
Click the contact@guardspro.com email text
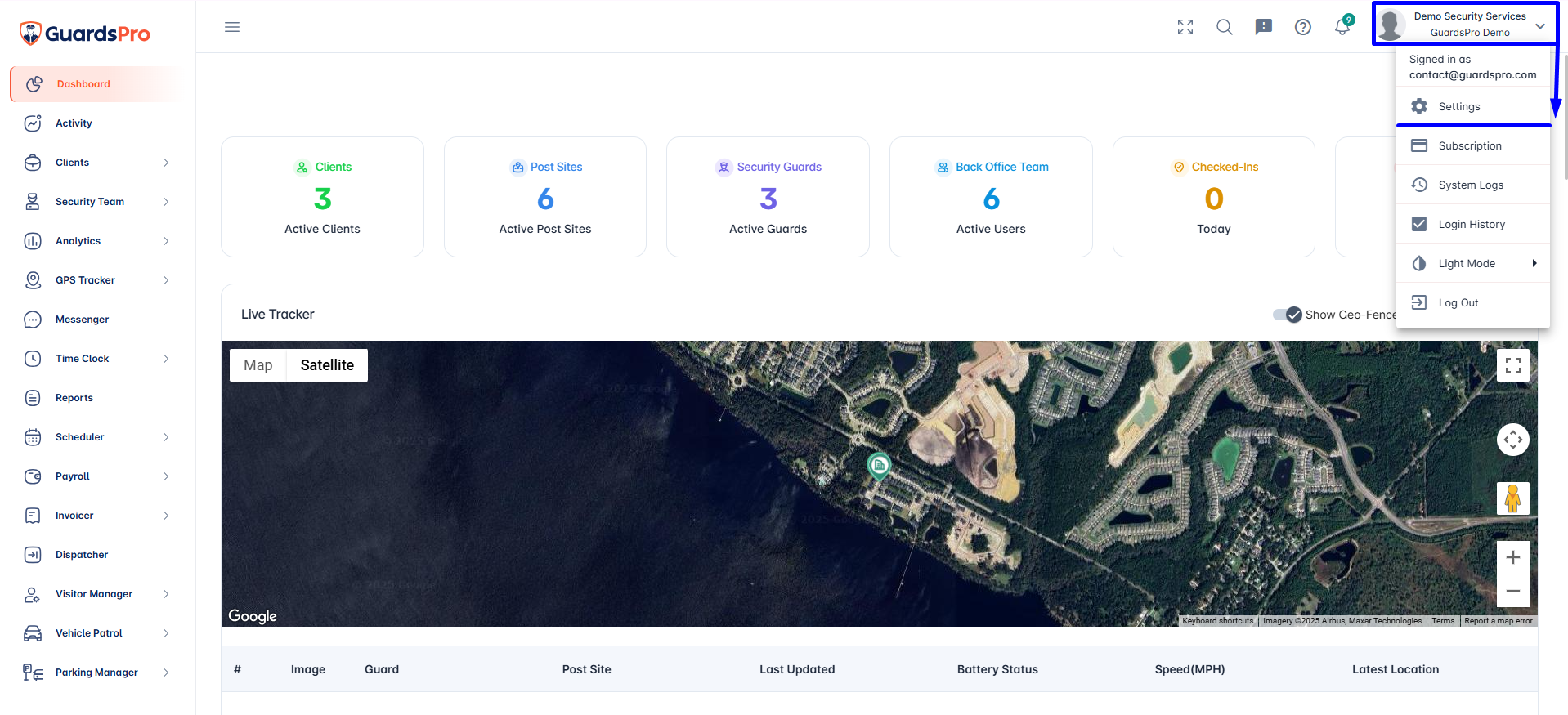(x=1472, y=74)
